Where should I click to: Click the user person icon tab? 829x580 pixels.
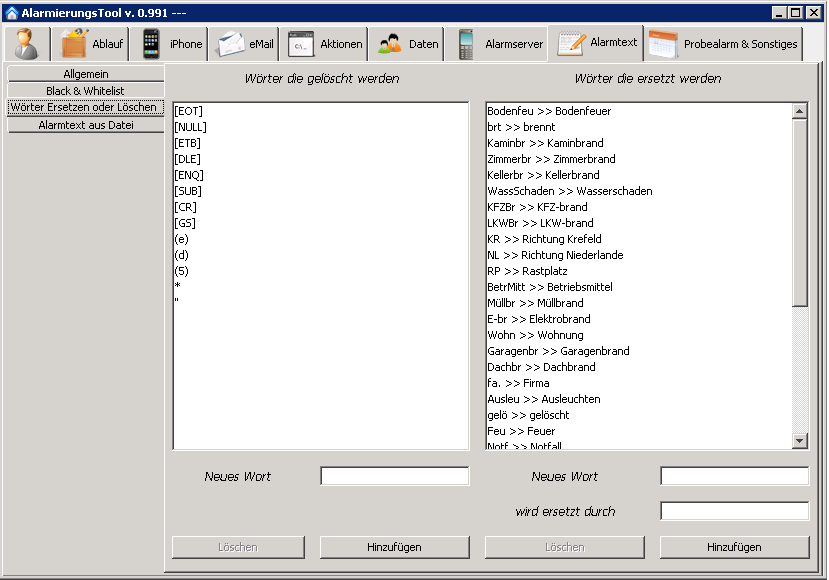[x=28, y=44]
